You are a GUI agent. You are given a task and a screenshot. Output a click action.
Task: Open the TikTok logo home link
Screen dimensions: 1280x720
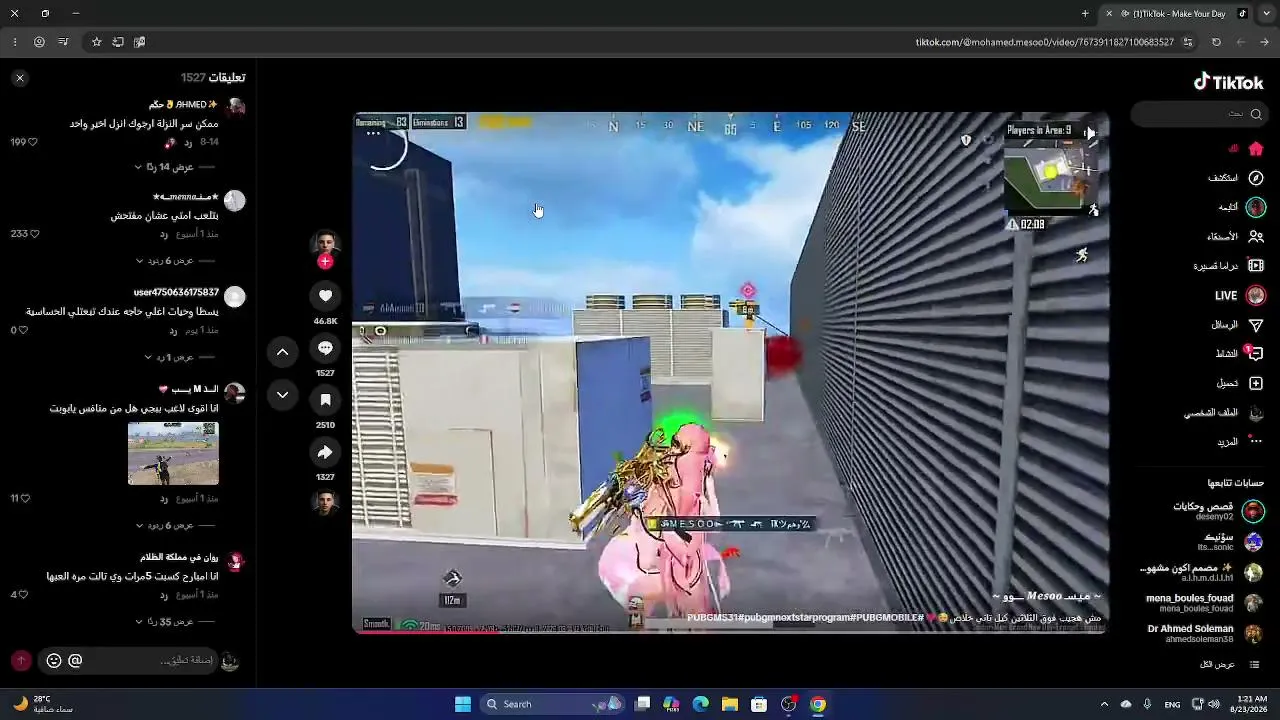pos(1229,82)
